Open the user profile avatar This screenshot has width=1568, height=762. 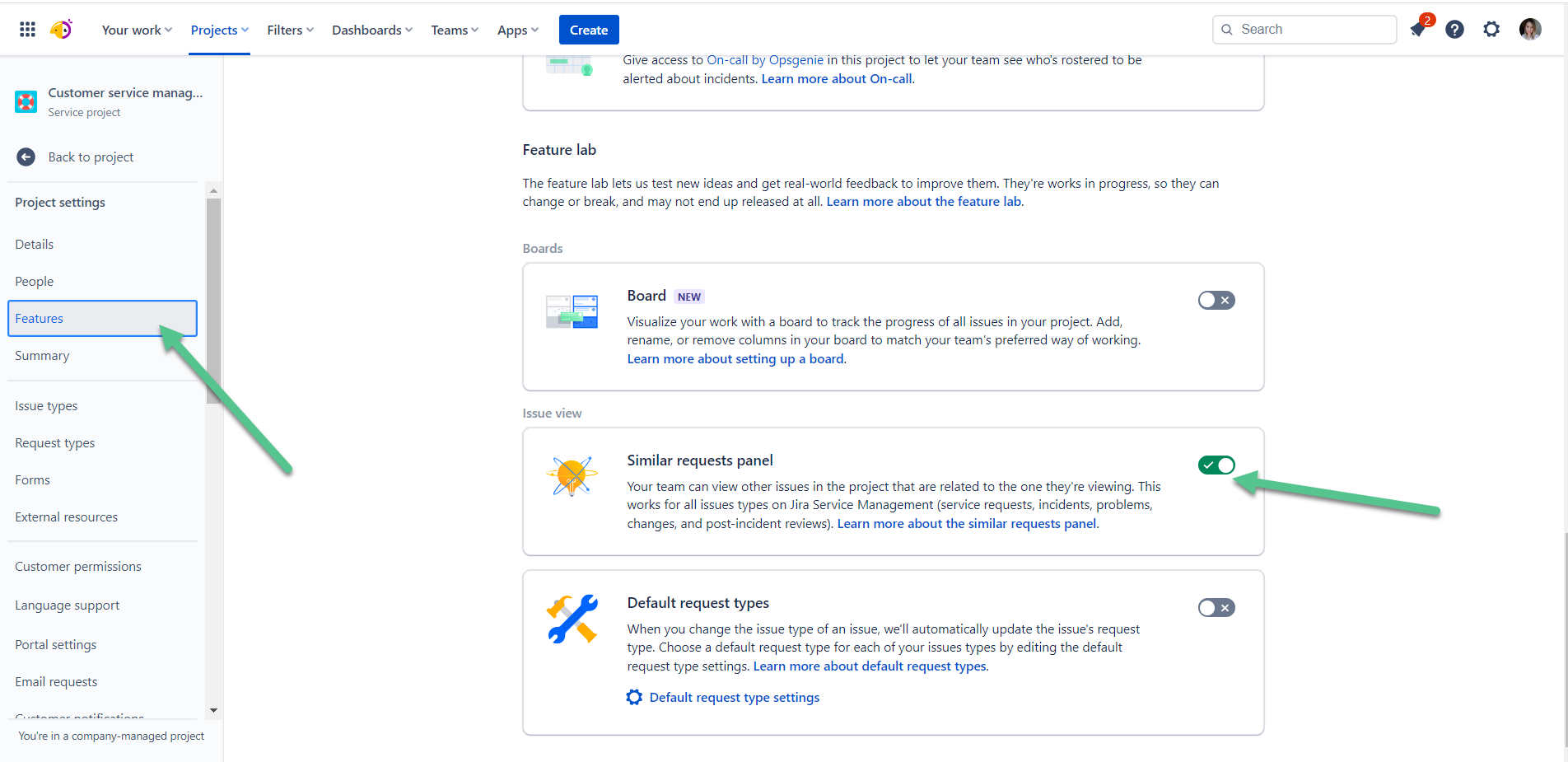1530,30
